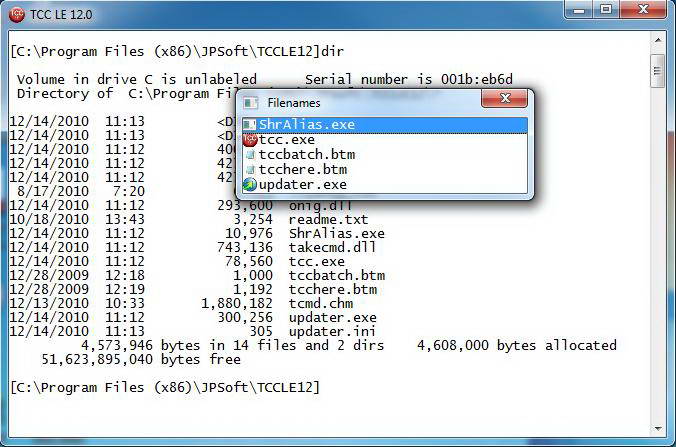Click the ShrAlias.exe file icon in popup
Image resolution: width=676 pixels, height=447 pixels.
[x=249, y=125]
